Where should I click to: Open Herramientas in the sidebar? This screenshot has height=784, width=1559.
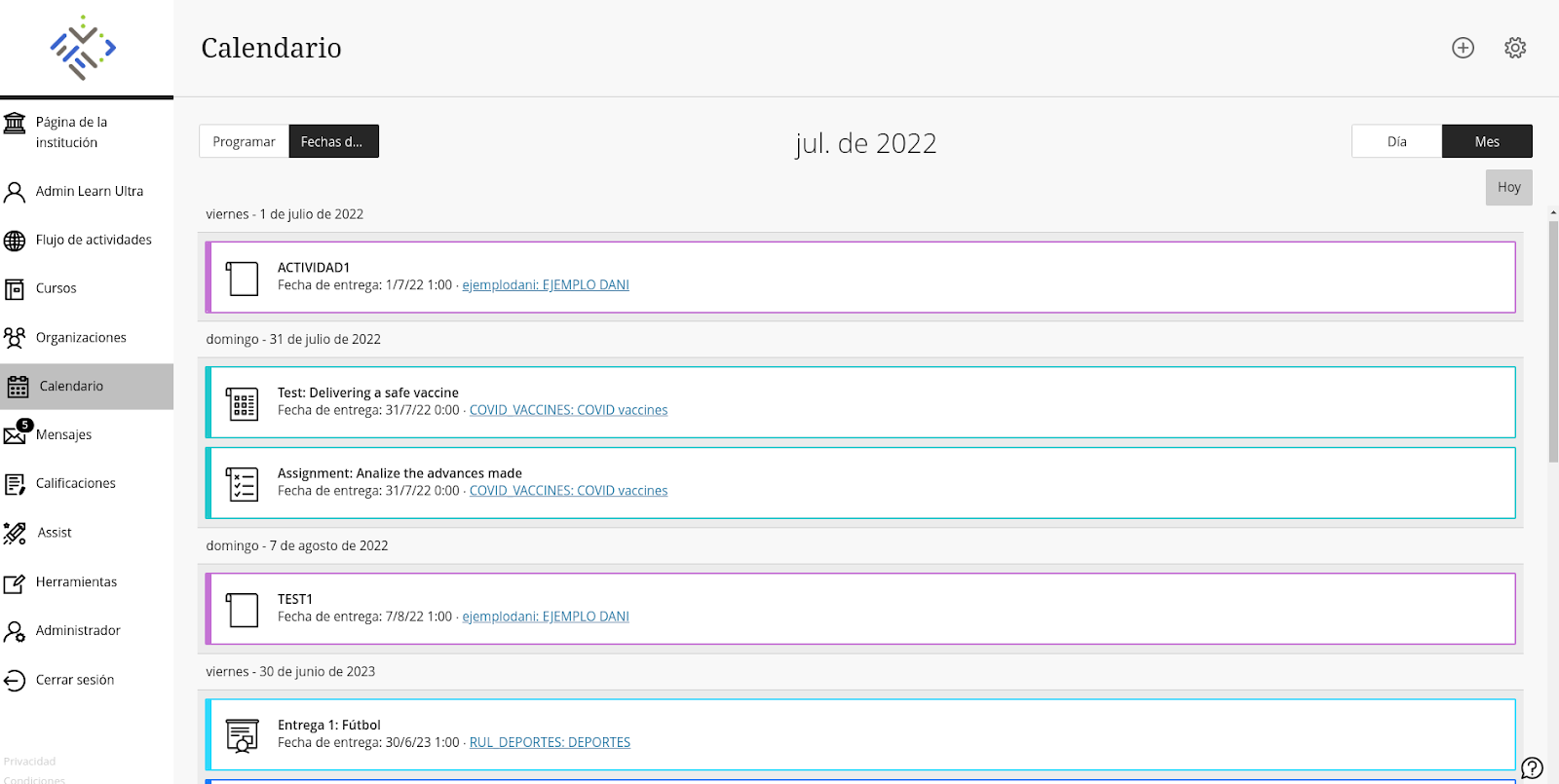(x=87, y=582)
